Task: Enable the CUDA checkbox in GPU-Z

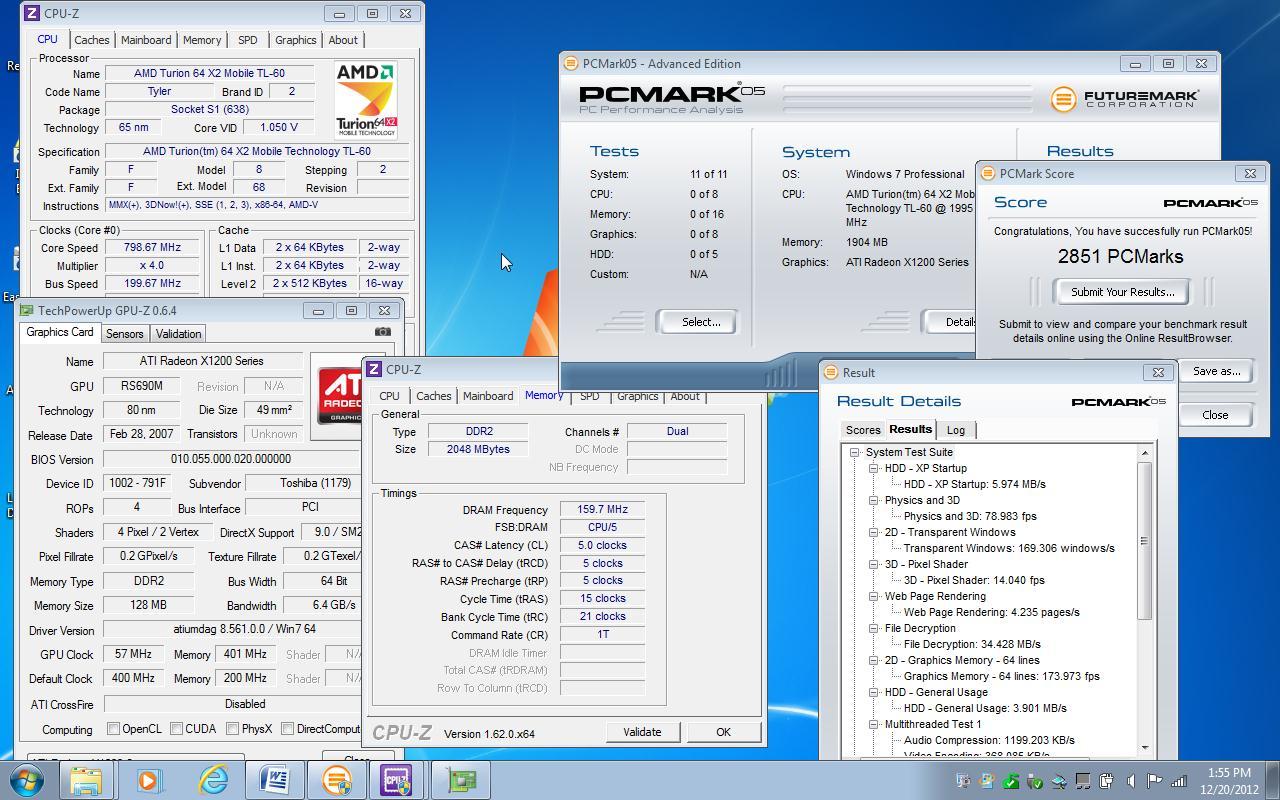Action: point(176,729)
